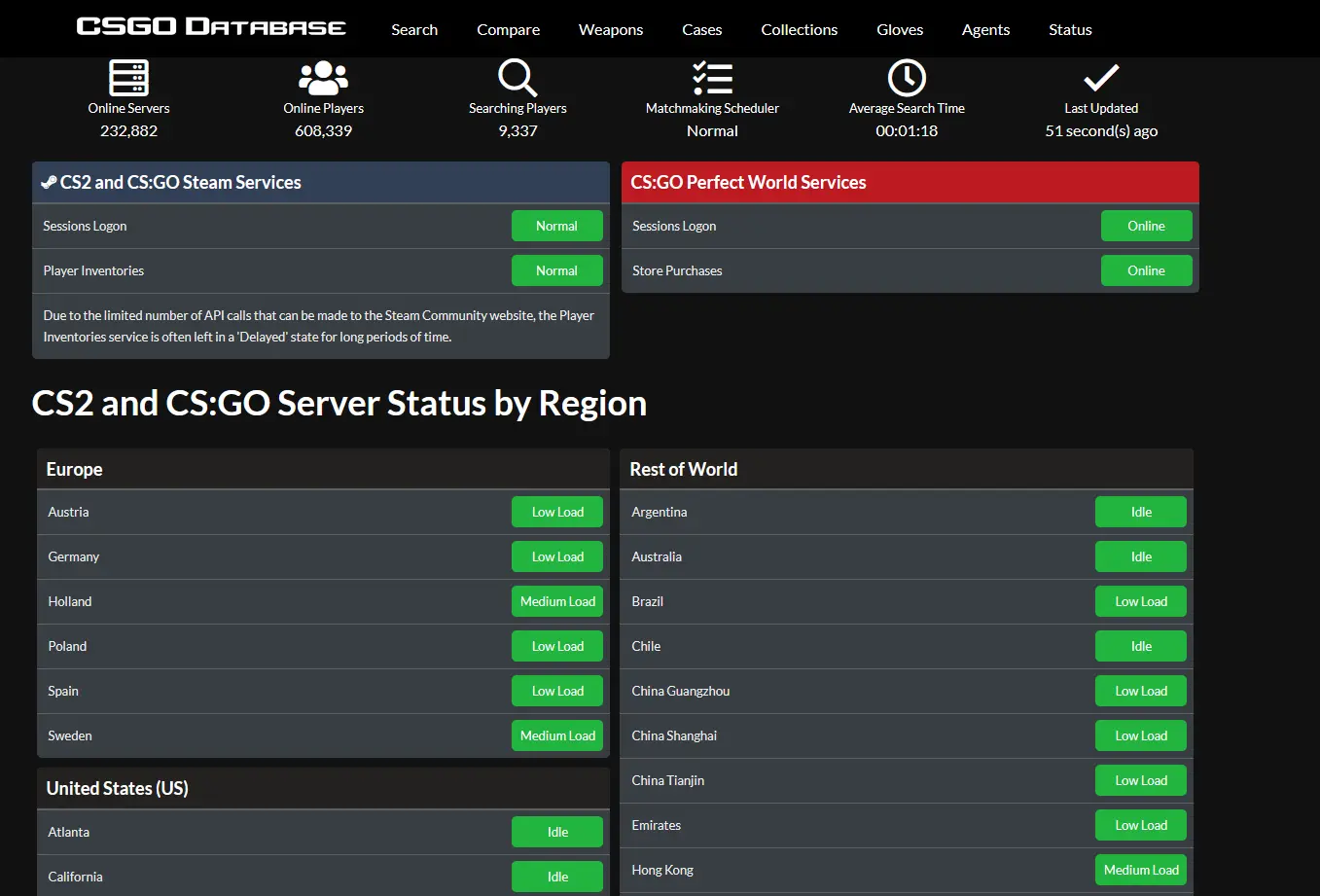The image size is (1320, 896).
Task: Click Idle badge for Argentina
Action: pyautogui.click(x=1141, y=512)
